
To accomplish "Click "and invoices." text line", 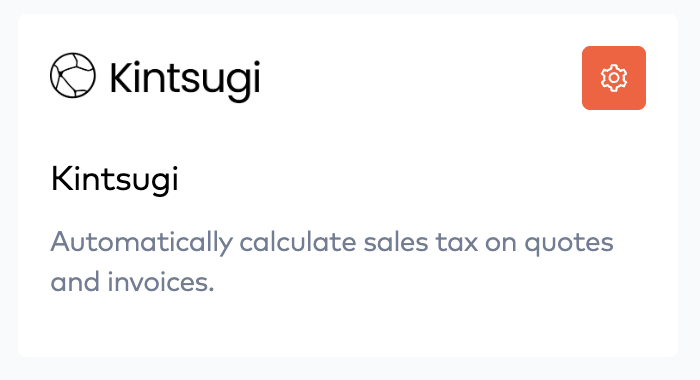I will point(133,282).
